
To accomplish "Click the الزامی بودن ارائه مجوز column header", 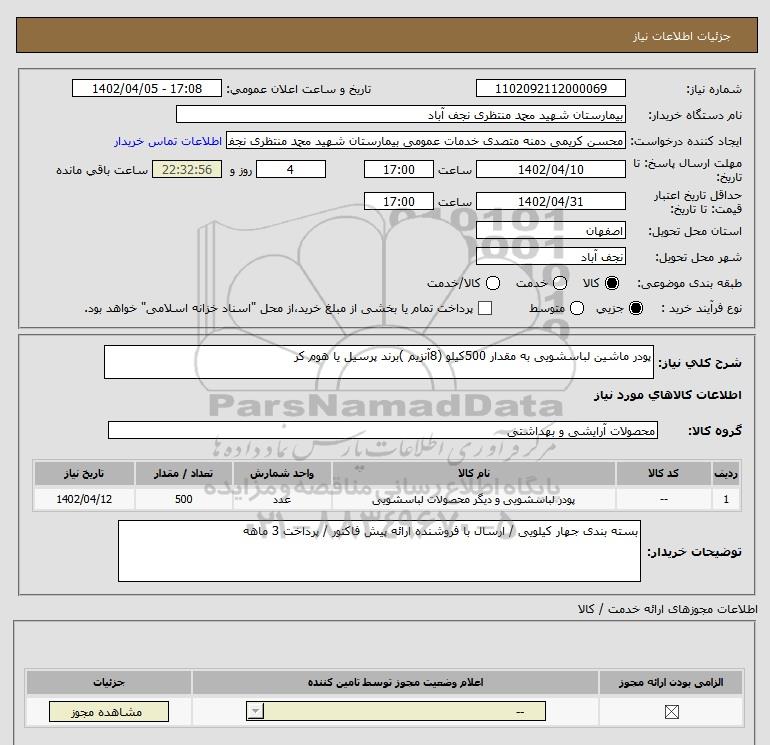I will coord(670,683).
